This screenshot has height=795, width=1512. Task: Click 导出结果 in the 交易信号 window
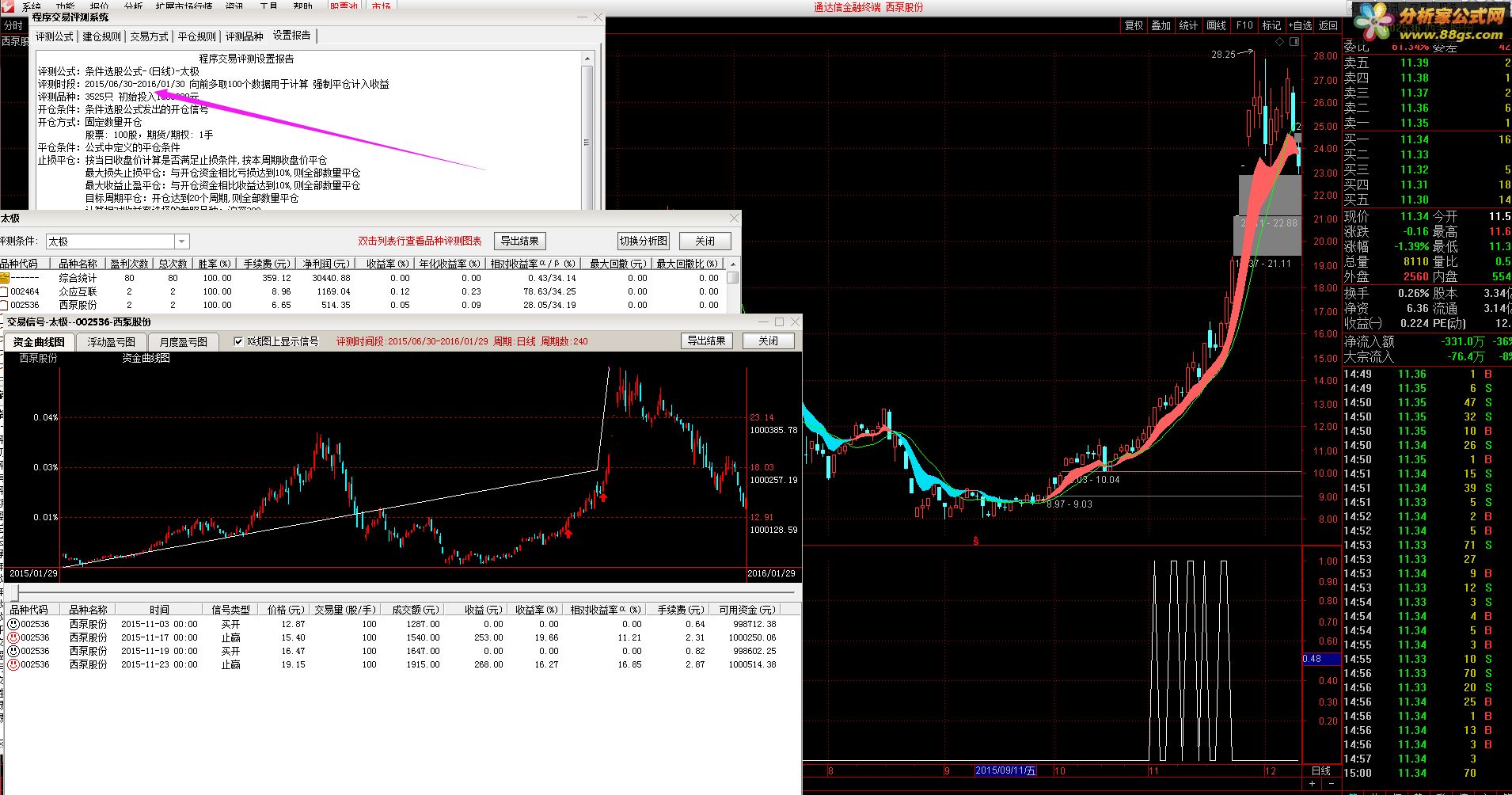[x=707, y=340]
